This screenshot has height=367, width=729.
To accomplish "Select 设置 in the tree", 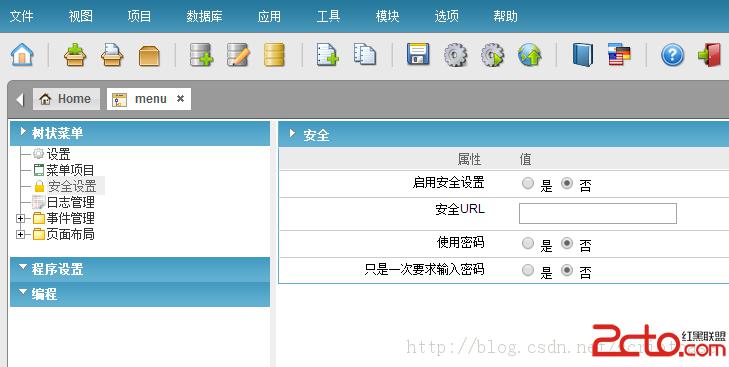I will [59, 154].
